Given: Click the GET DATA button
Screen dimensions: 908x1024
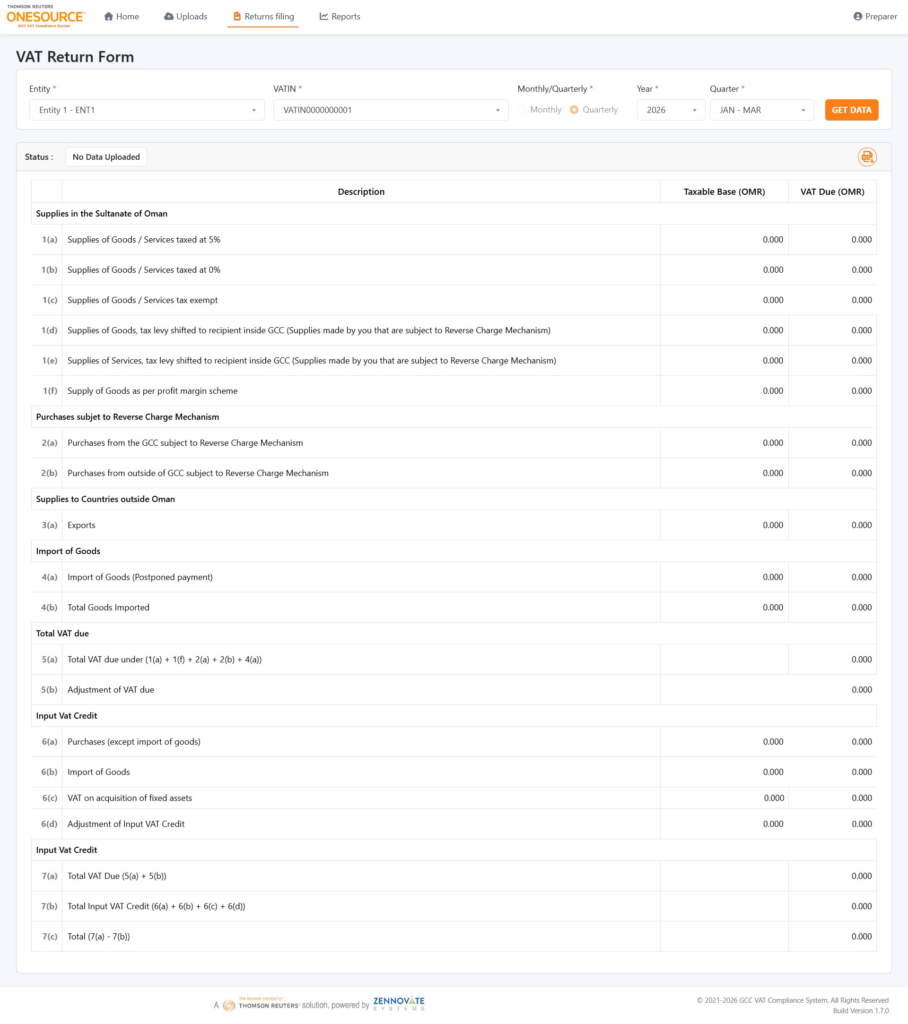Looking at the screenshot, I should [x=851, y=110].
